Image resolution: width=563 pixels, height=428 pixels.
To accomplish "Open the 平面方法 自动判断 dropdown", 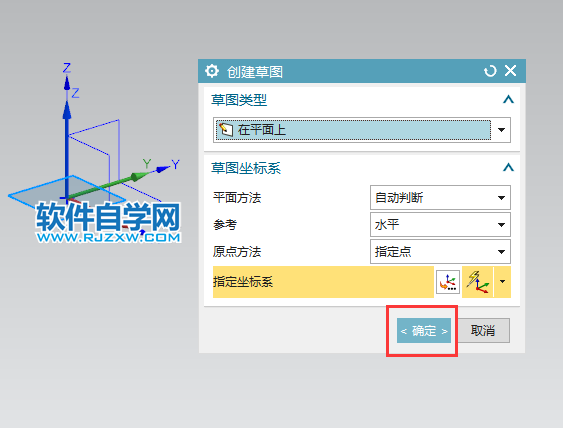I will coord(440,197).
